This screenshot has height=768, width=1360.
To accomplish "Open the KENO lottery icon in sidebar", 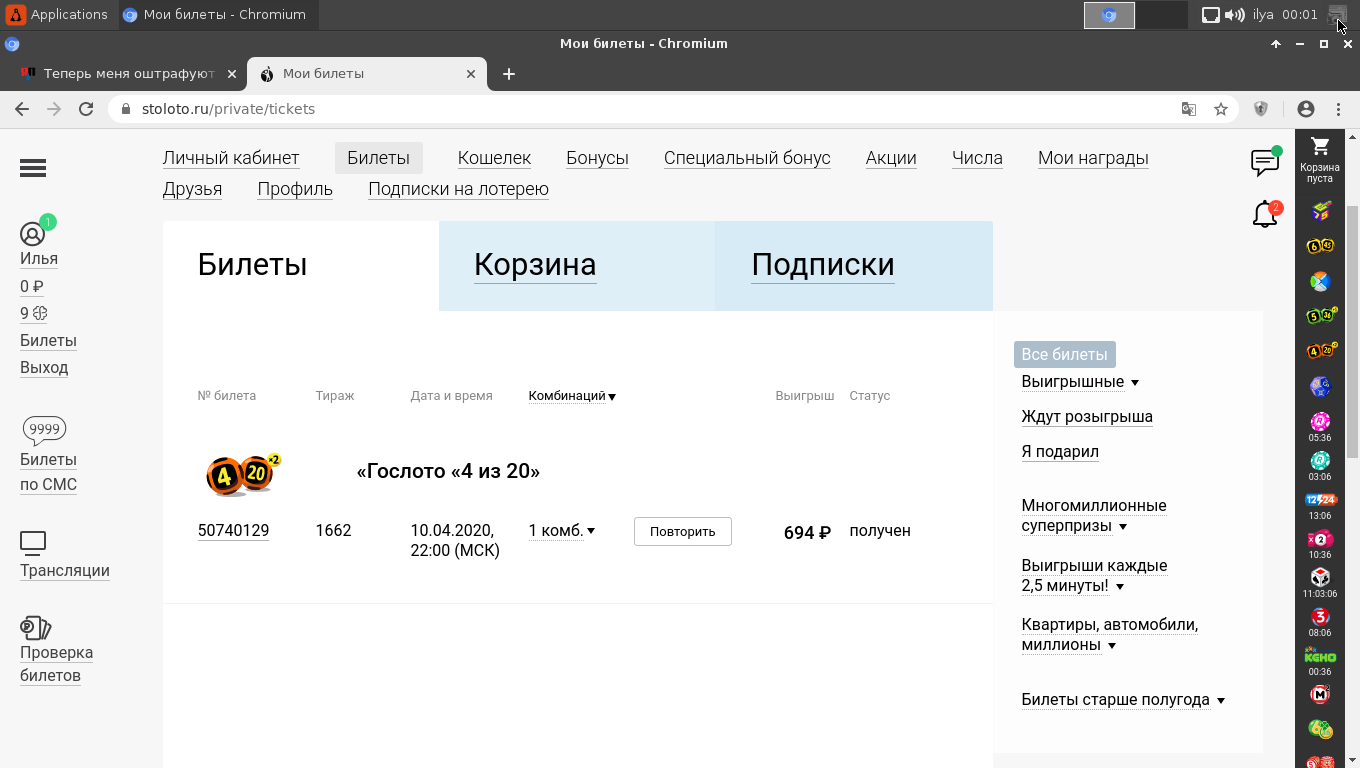I will 1320,656.
